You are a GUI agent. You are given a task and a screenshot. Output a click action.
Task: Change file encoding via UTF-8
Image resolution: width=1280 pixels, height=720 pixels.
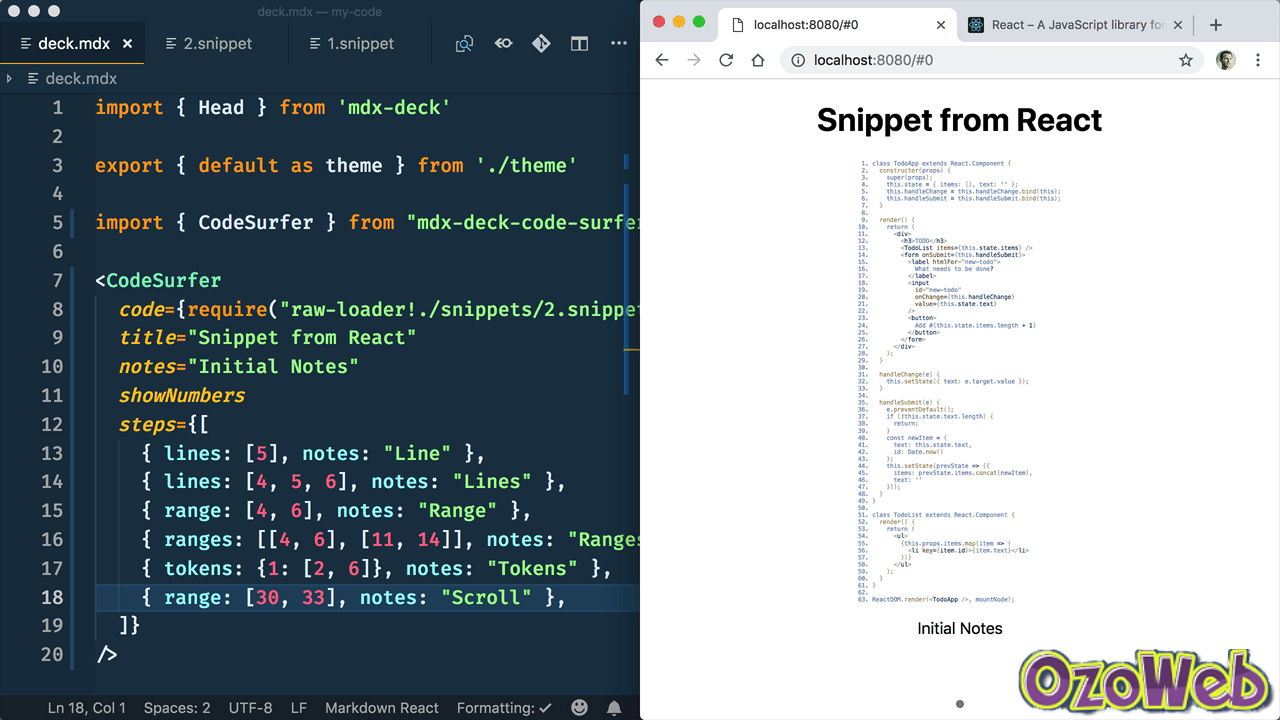point(250,708)
